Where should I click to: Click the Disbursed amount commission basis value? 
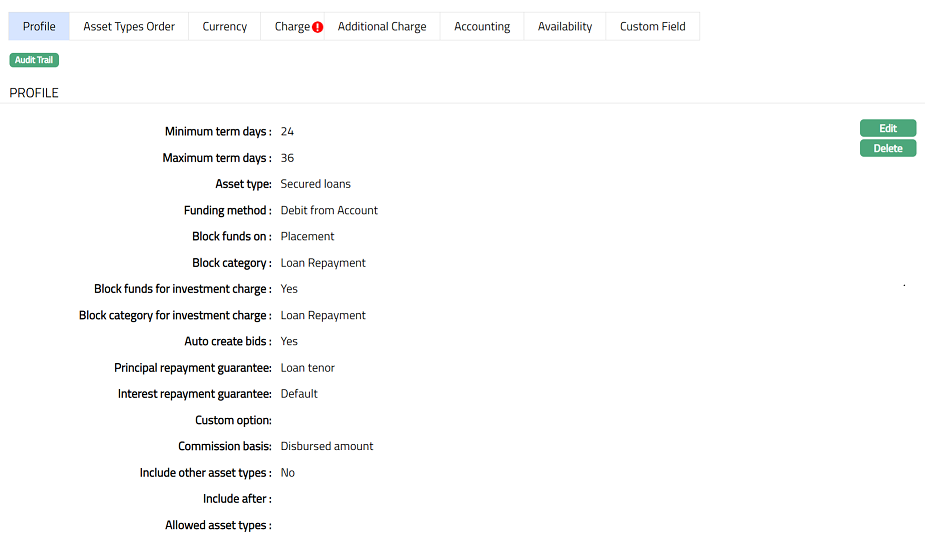[326, 447]
